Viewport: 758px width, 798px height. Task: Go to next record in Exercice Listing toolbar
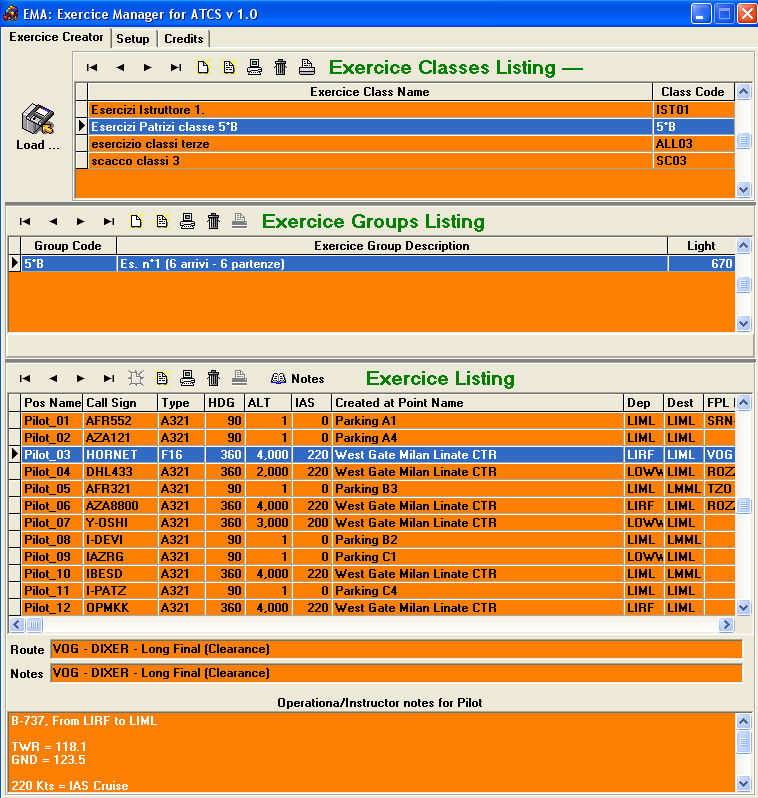pos(80,378)
